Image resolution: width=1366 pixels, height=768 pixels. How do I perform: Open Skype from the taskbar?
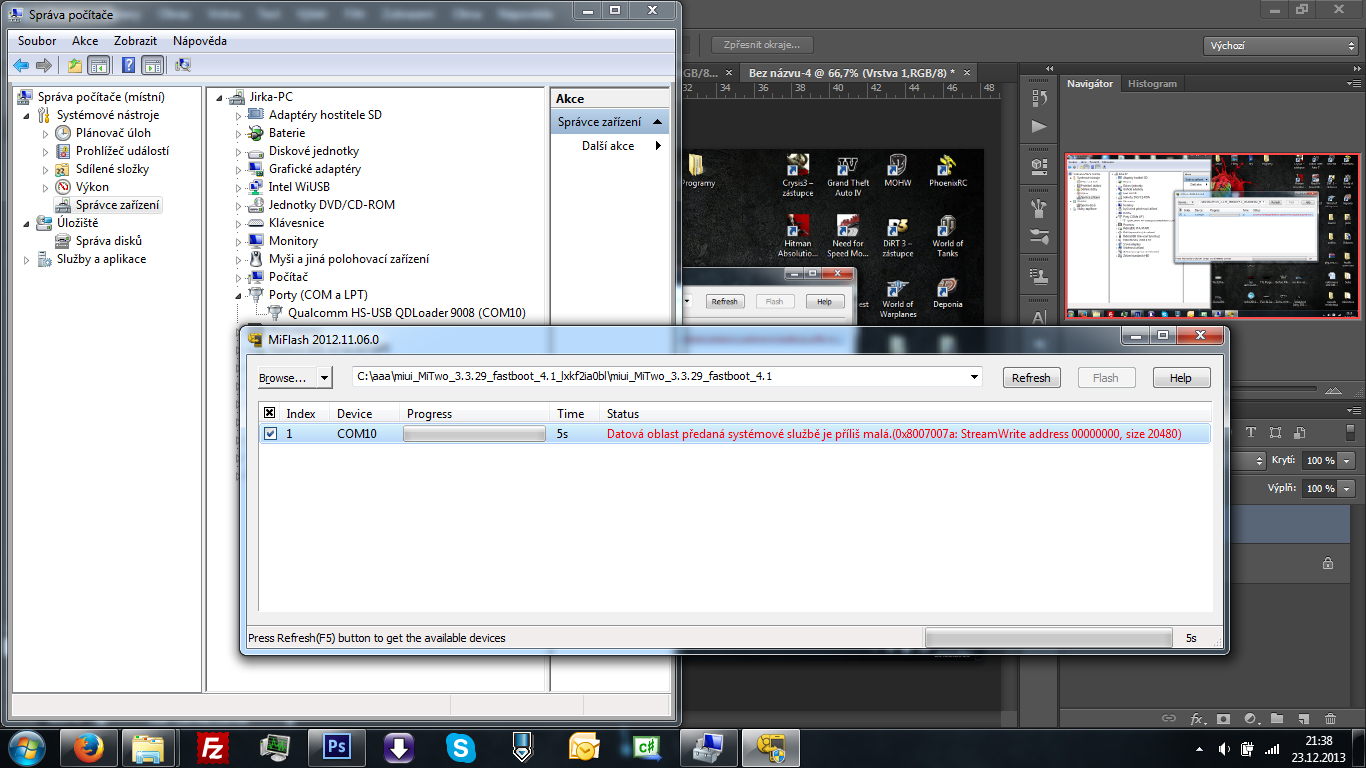point(461,747)
